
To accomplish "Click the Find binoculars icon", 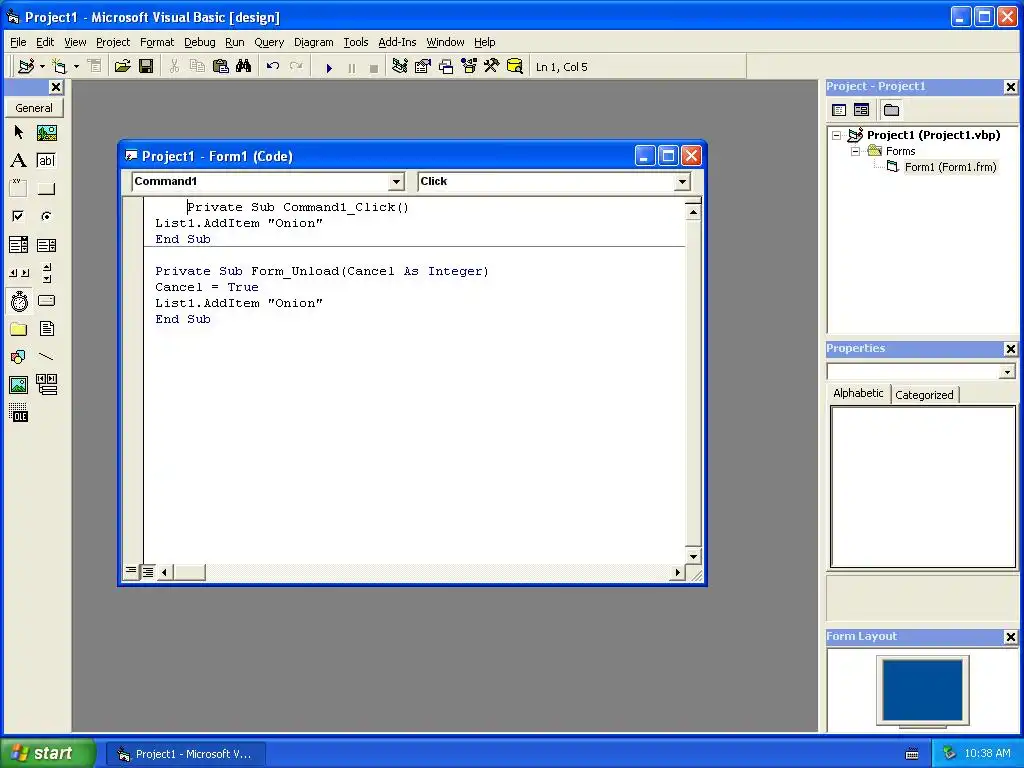I will point(244,67).
